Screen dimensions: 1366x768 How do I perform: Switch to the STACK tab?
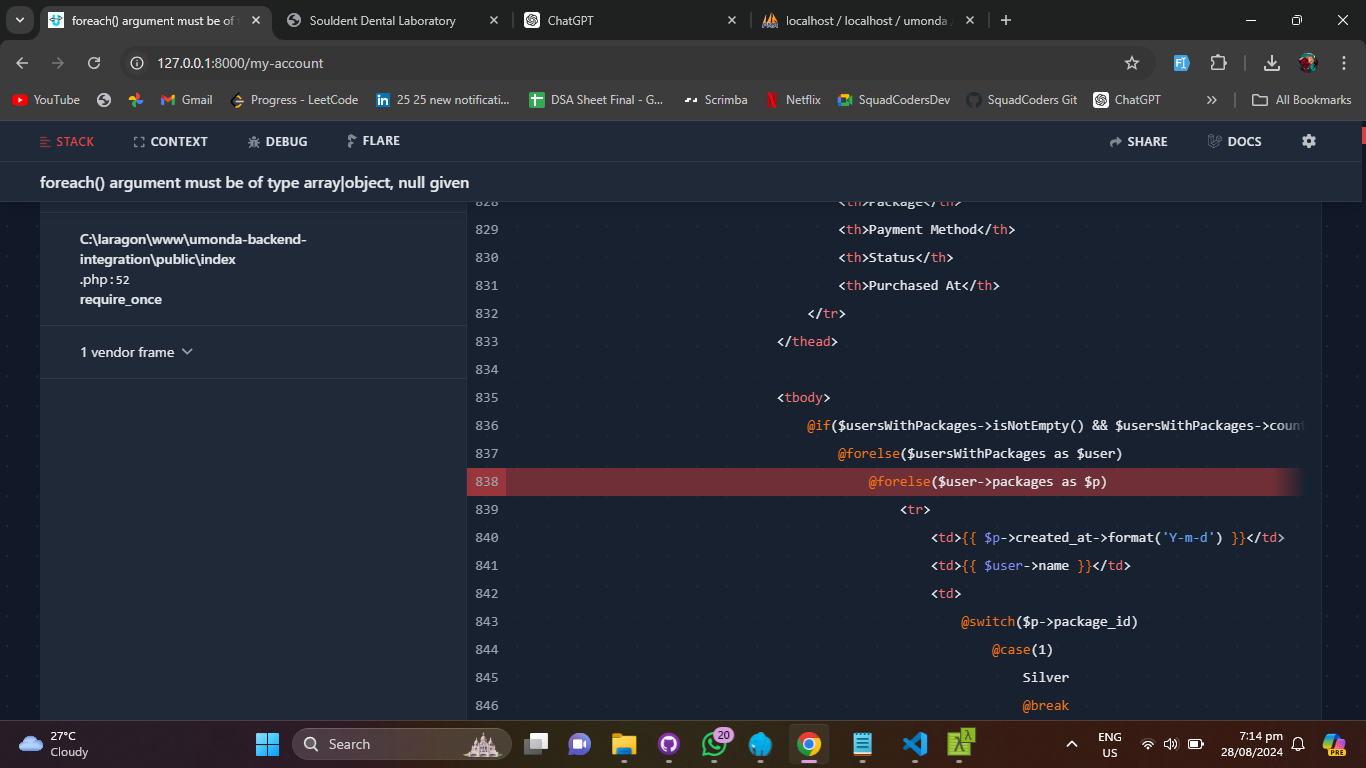pos(67,142)
